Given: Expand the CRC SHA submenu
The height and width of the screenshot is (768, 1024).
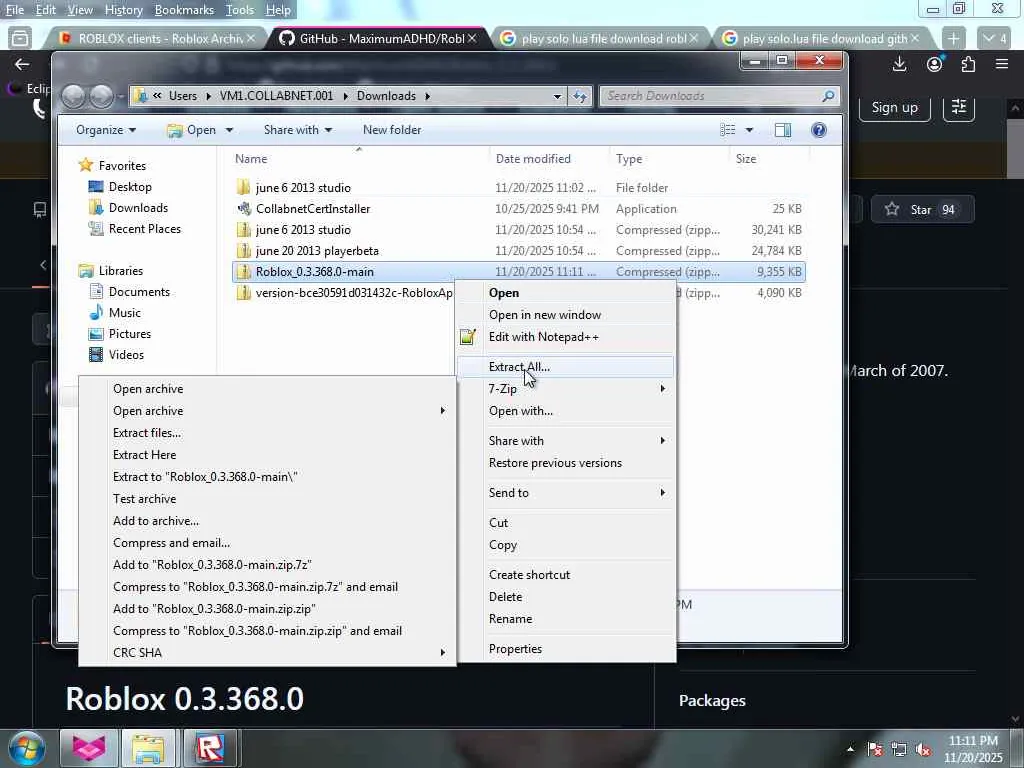Looking at the screenshot, I should (443, 652).
